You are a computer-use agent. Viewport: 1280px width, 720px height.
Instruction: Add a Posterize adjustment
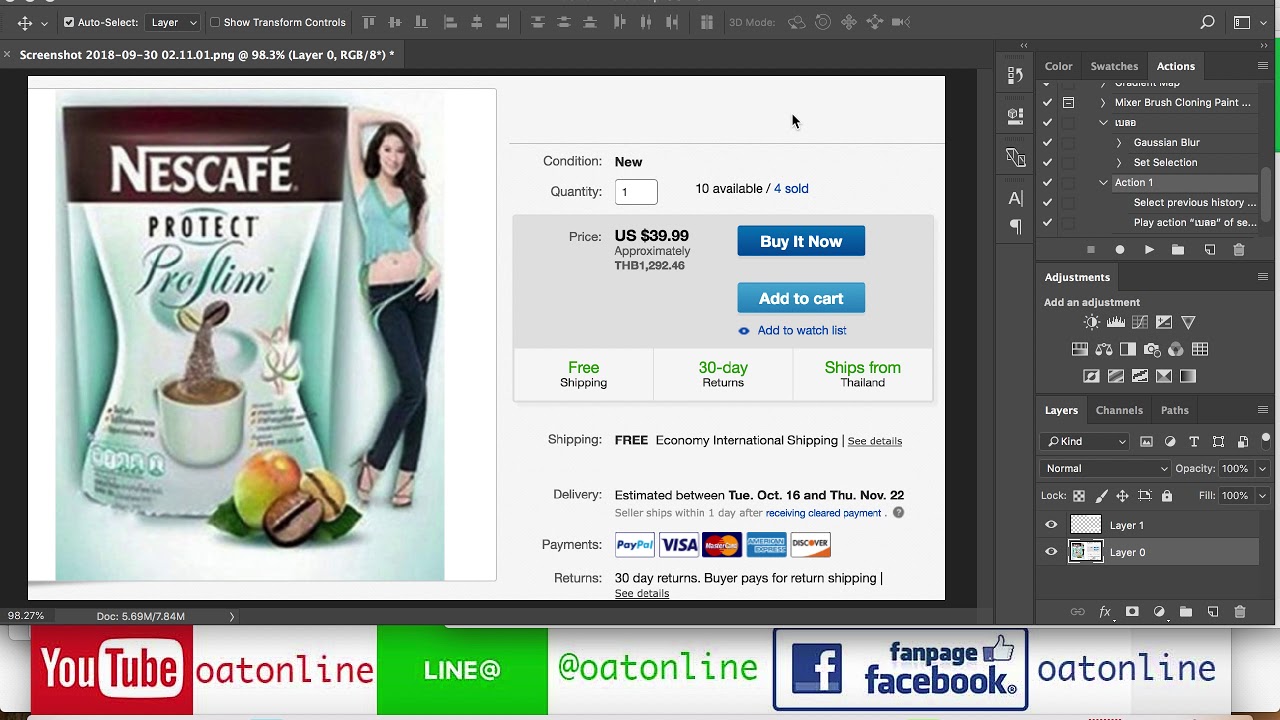[x=1116, y=376]
